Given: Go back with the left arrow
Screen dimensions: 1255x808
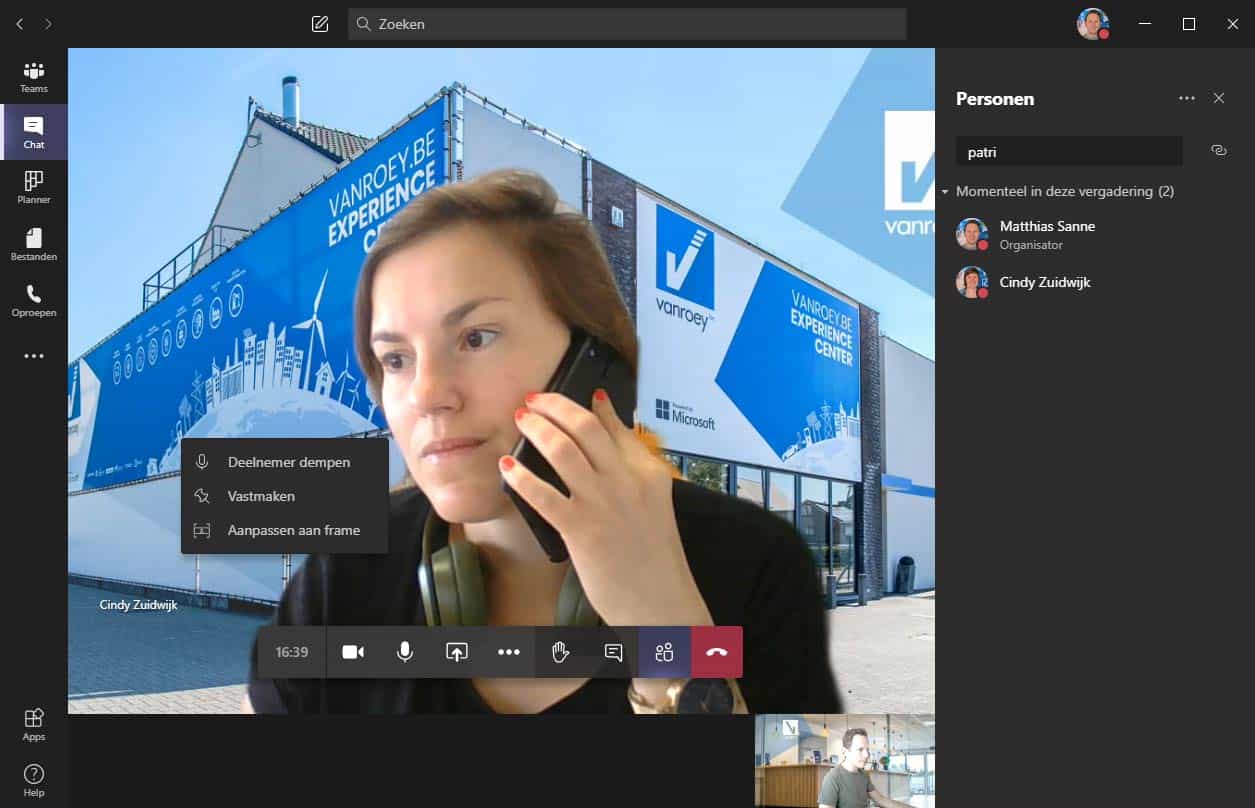Looking at the screenshot, I should (19, 24).
